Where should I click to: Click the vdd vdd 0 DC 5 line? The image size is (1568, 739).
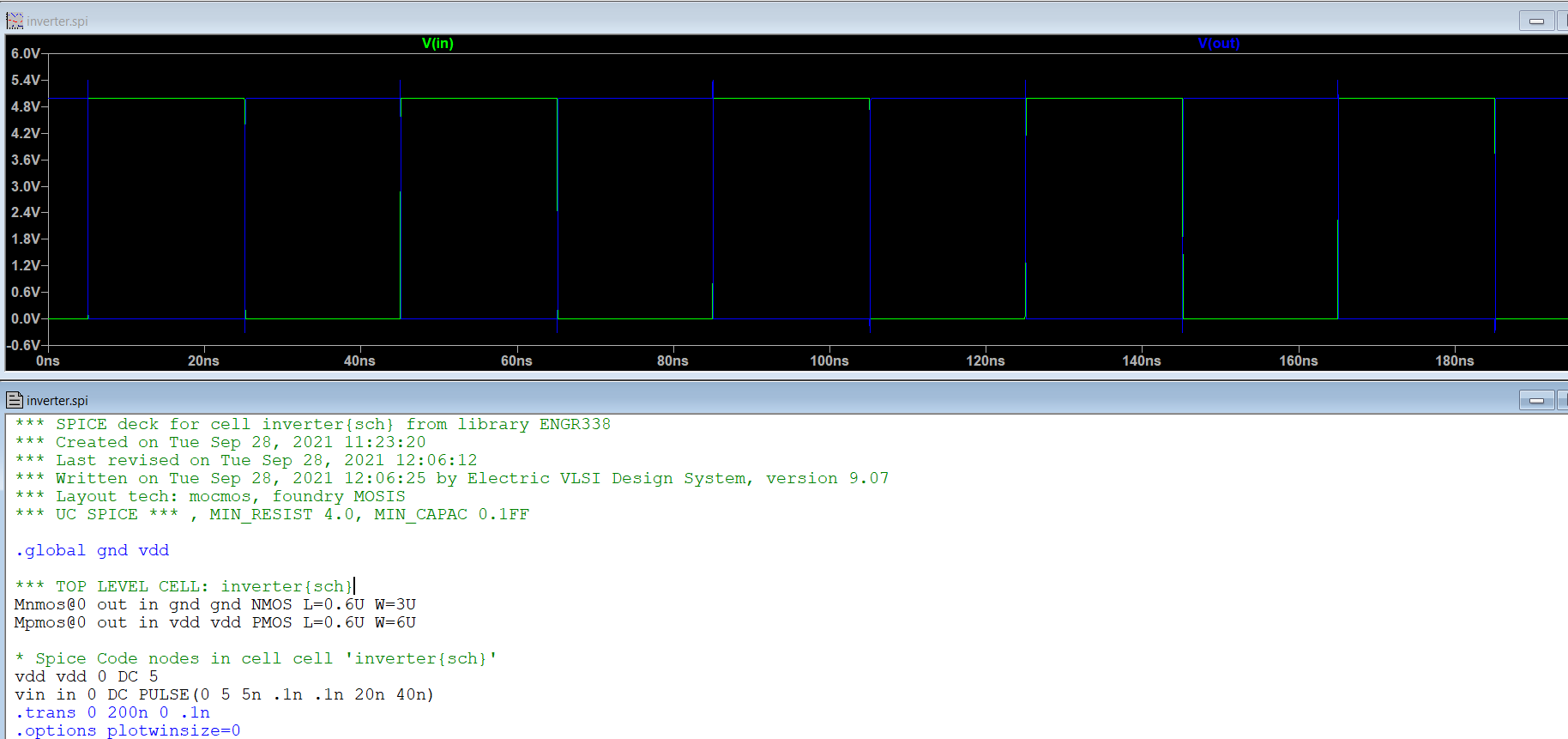tap(87, 676)
